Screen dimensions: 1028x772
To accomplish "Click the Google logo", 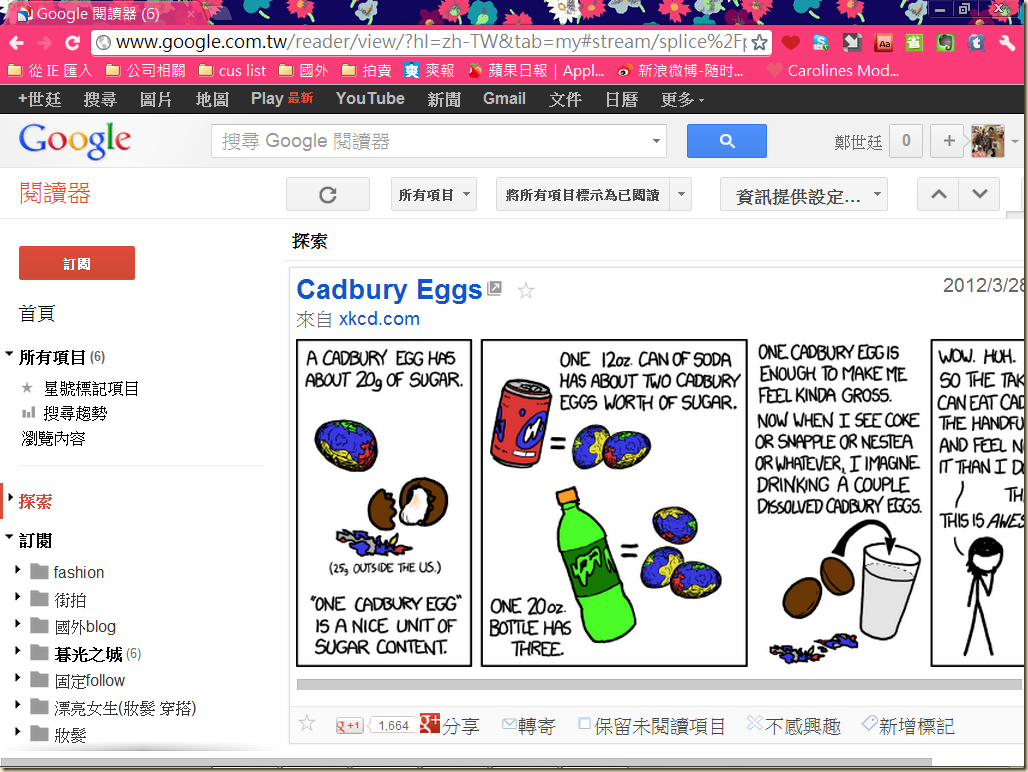I will (75, 140).
